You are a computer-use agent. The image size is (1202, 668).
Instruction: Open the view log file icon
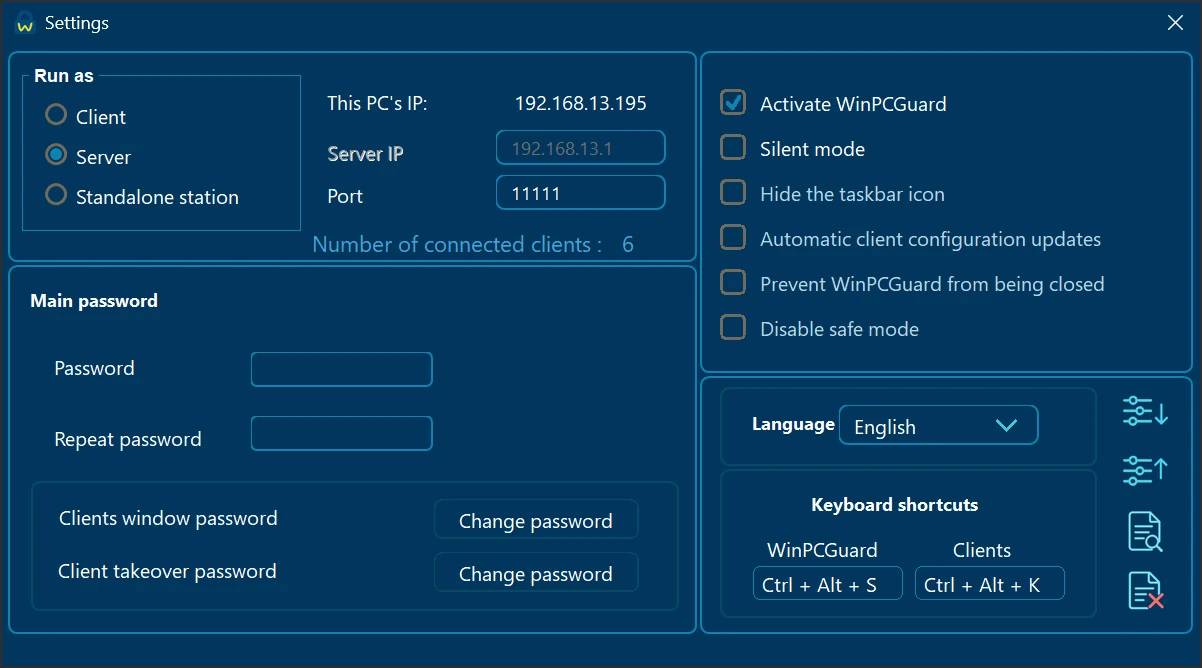tap(1145, 531)
